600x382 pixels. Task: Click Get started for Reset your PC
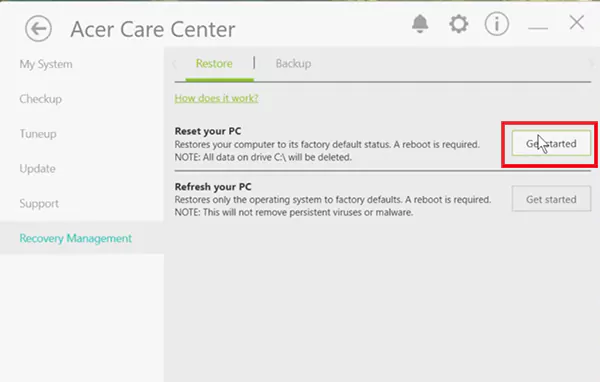point(551,143)
